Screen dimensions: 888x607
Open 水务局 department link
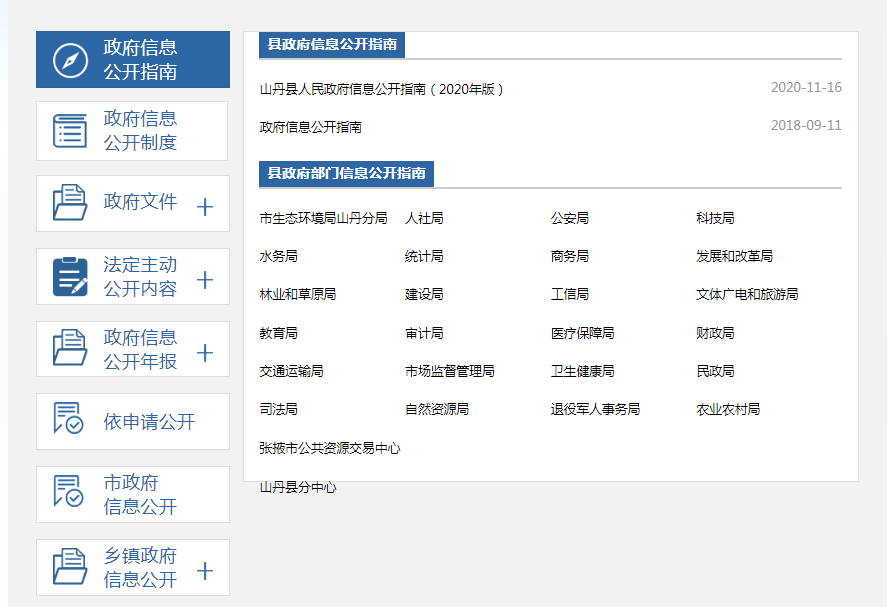tap(279, 257)
